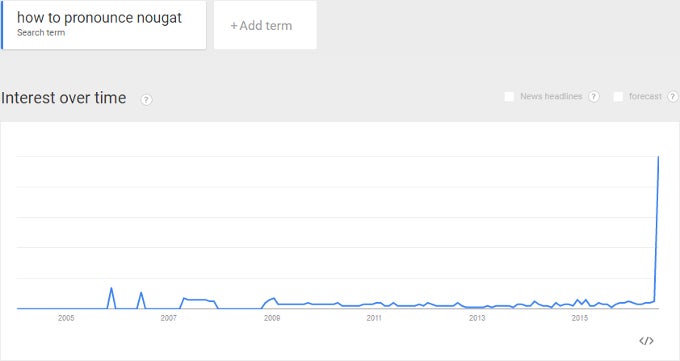Toggle the forecast checkbox
680x361 pixels.
coord(618,96)
